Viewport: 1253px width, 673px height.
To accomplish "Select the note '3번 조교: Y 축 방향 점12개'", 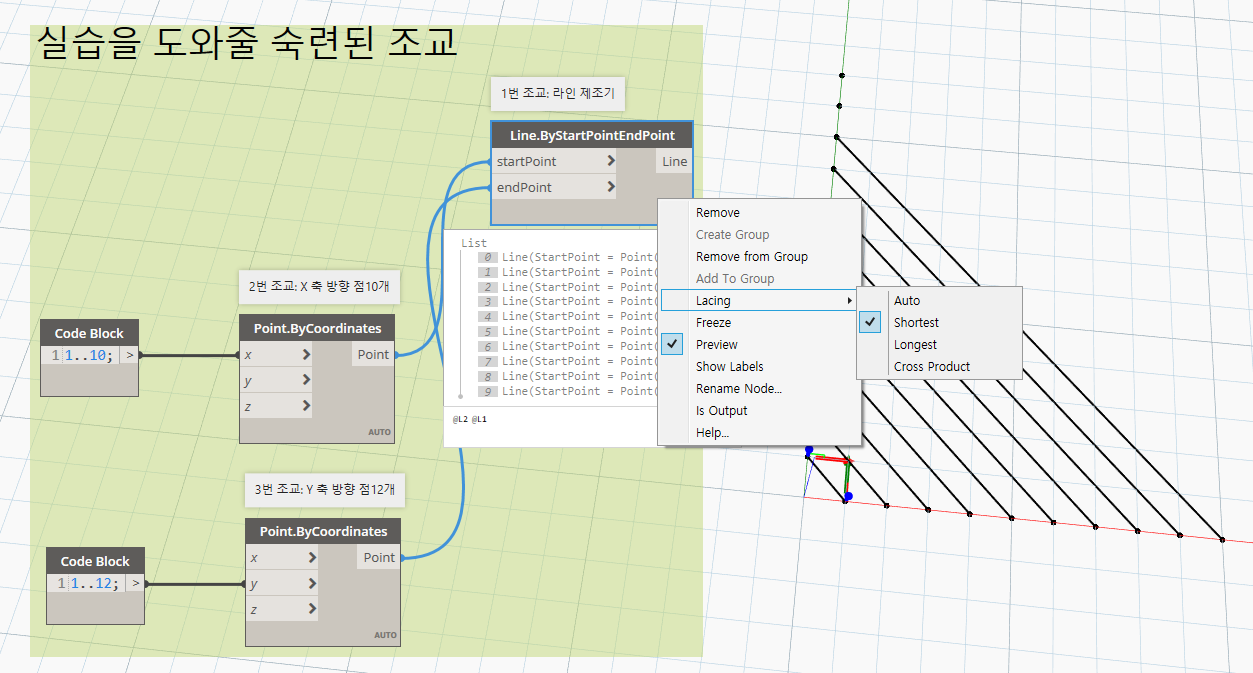I will pos(325,489).
